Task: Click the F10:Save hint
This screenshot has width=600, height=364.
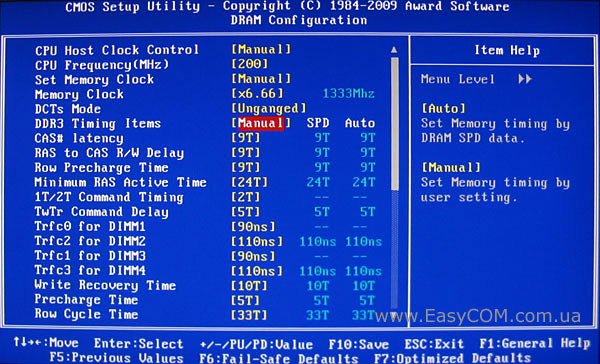Action: tap(359, 344)
